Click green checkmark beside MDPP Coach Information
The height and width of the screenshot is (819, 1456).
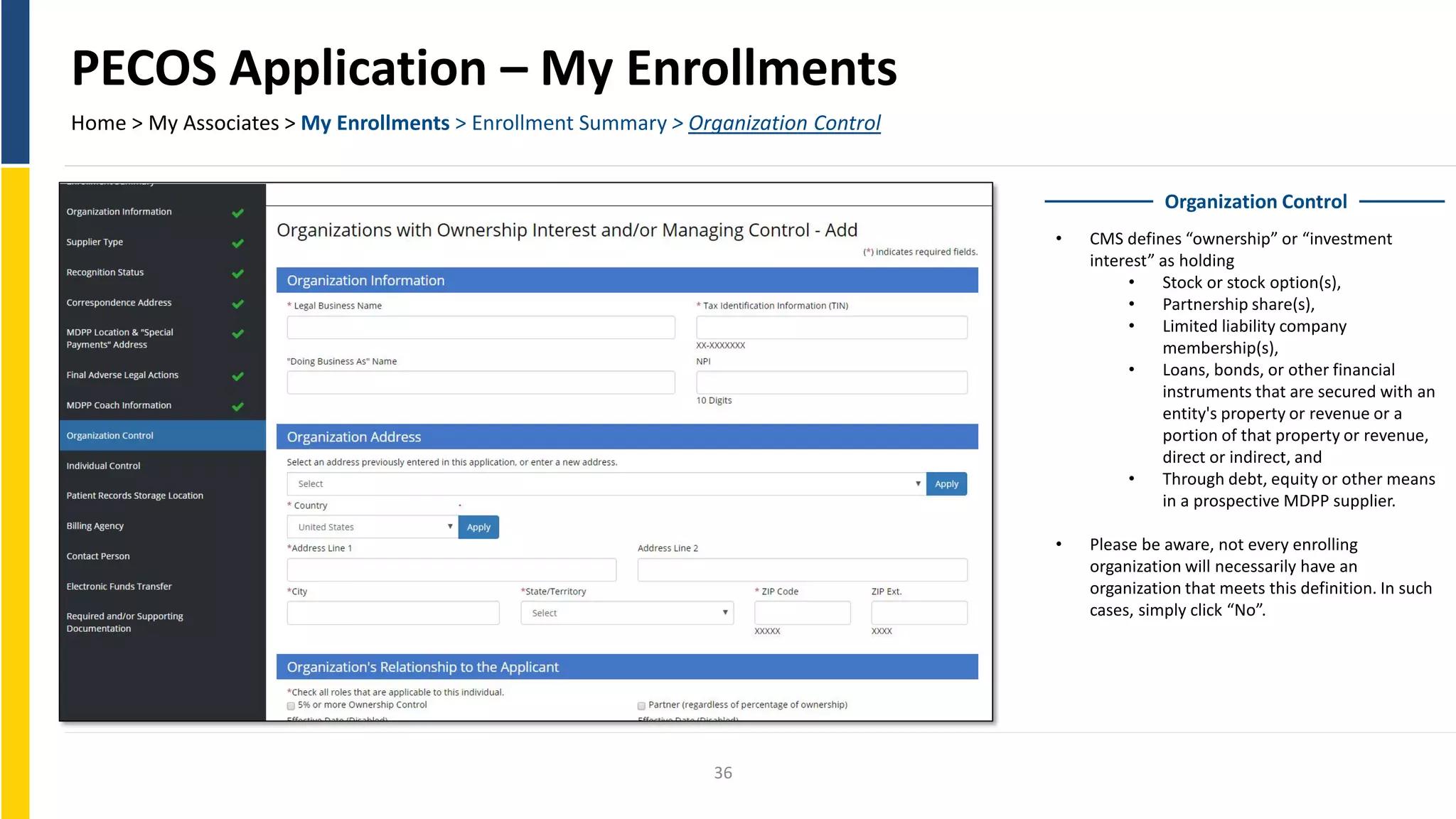[x=237, y=406]
